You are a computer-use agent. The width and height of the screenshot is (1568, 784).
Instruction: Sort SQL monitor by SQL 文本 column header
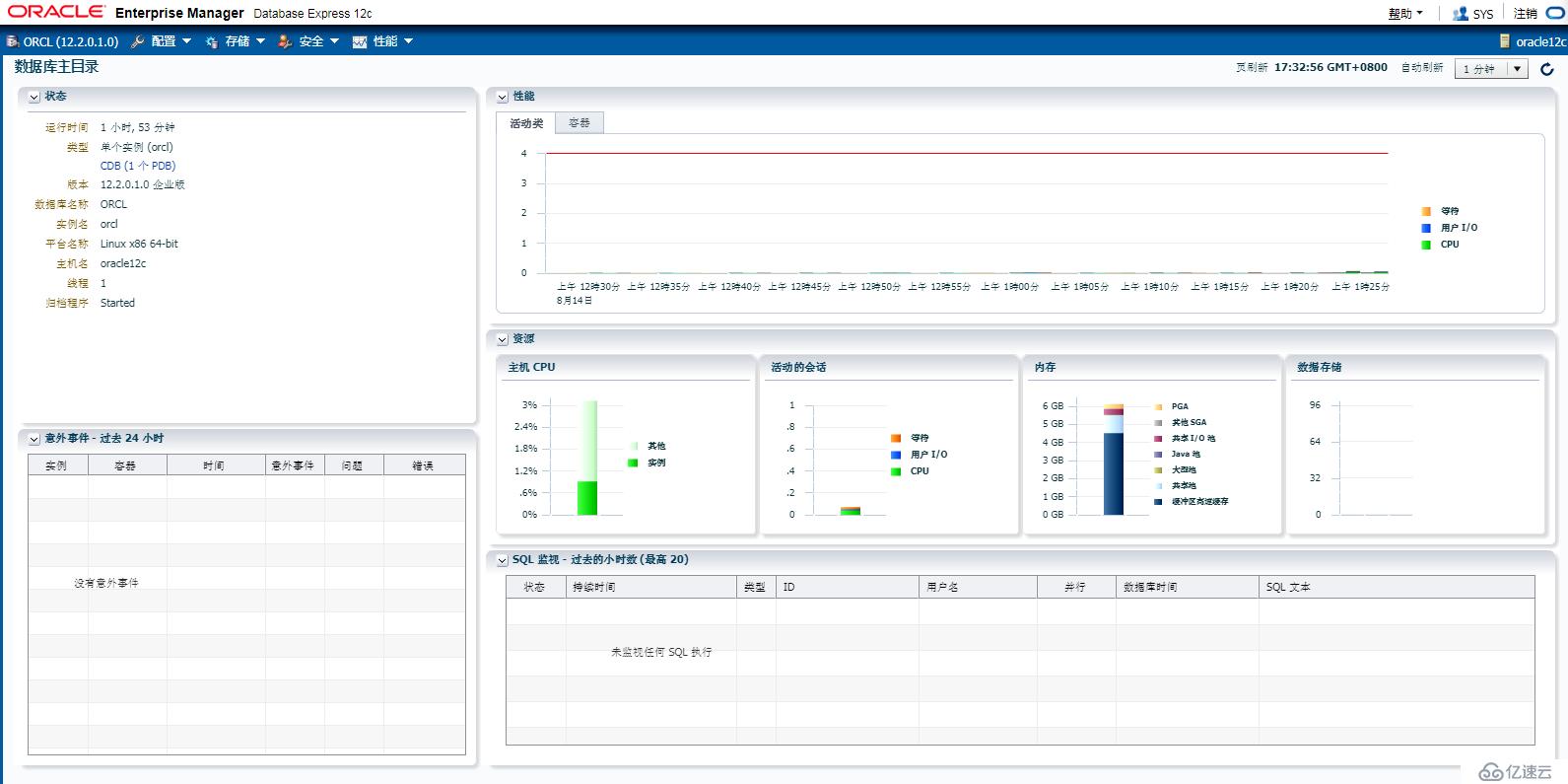coord(1397,587)
